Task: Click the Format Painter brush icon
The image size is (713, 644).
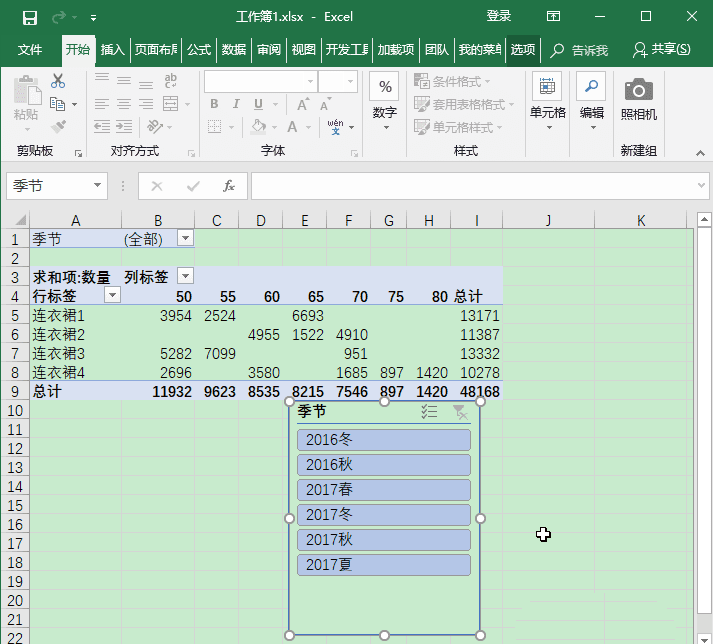Action: (x=58, y=127)
